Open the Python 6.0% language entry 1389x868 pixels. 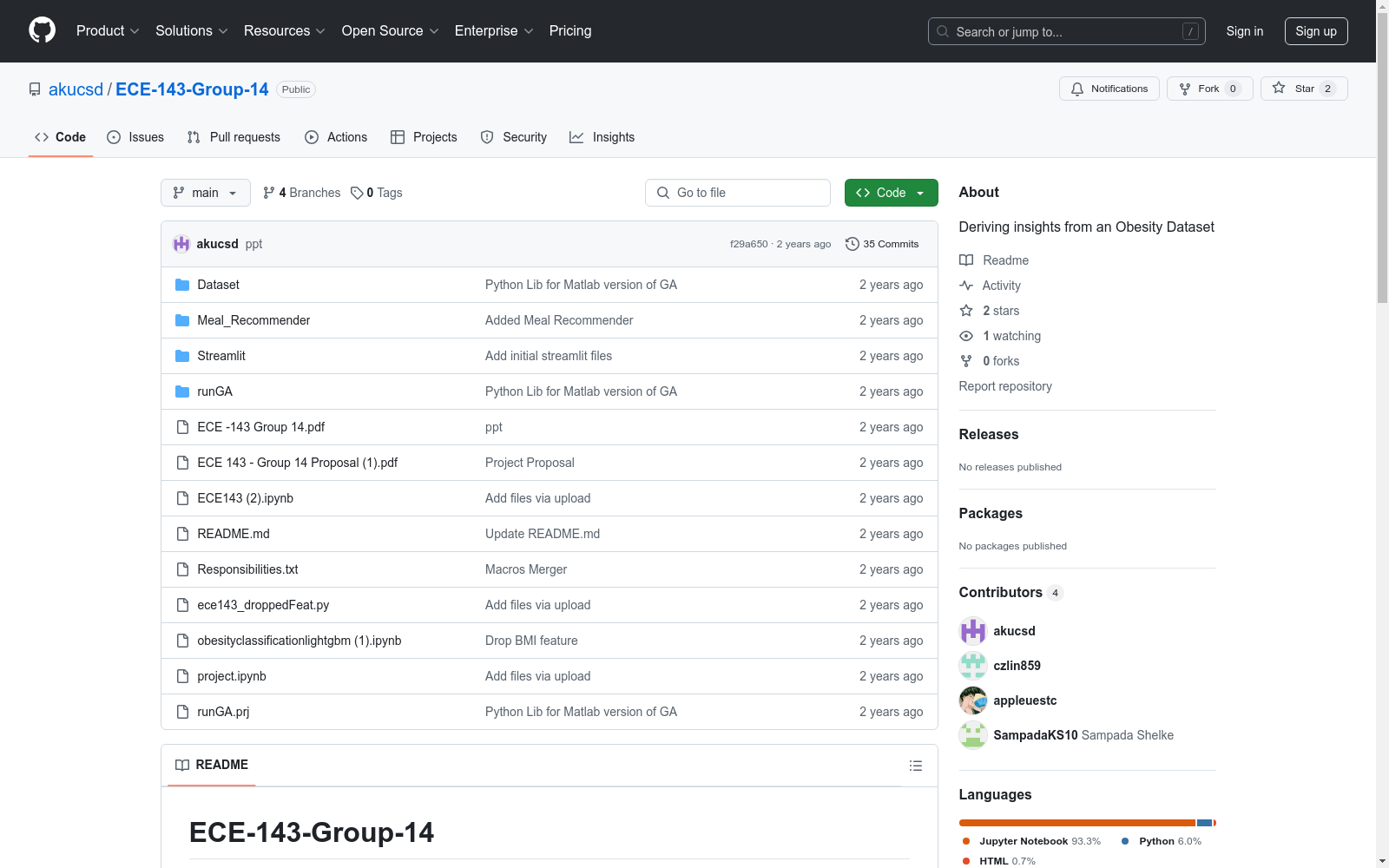(x=1162, y=841)
